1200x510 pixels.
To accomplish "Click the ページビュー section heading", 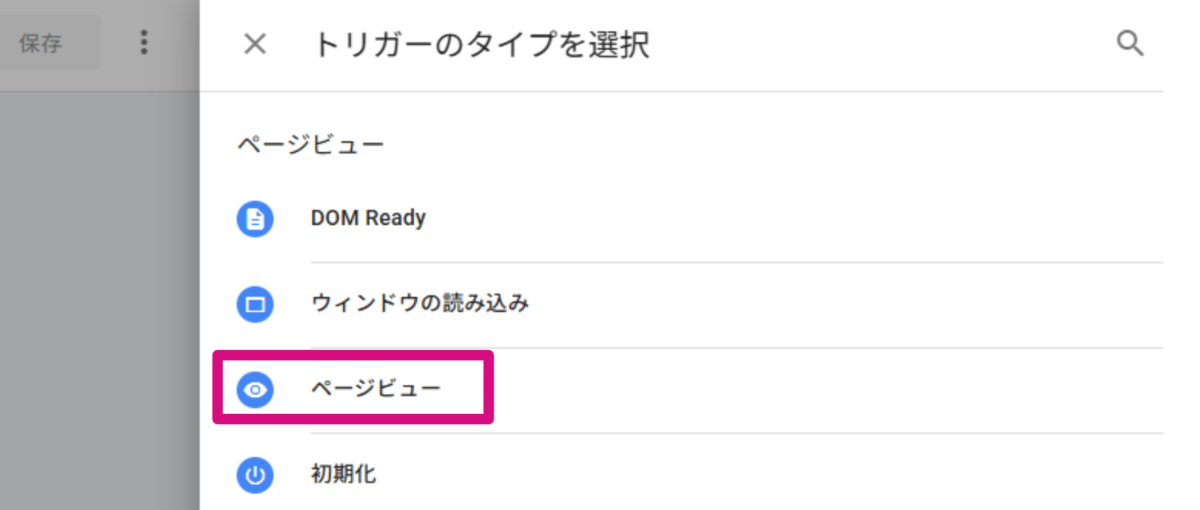I will pyautogui.click(x=310, y=146).
